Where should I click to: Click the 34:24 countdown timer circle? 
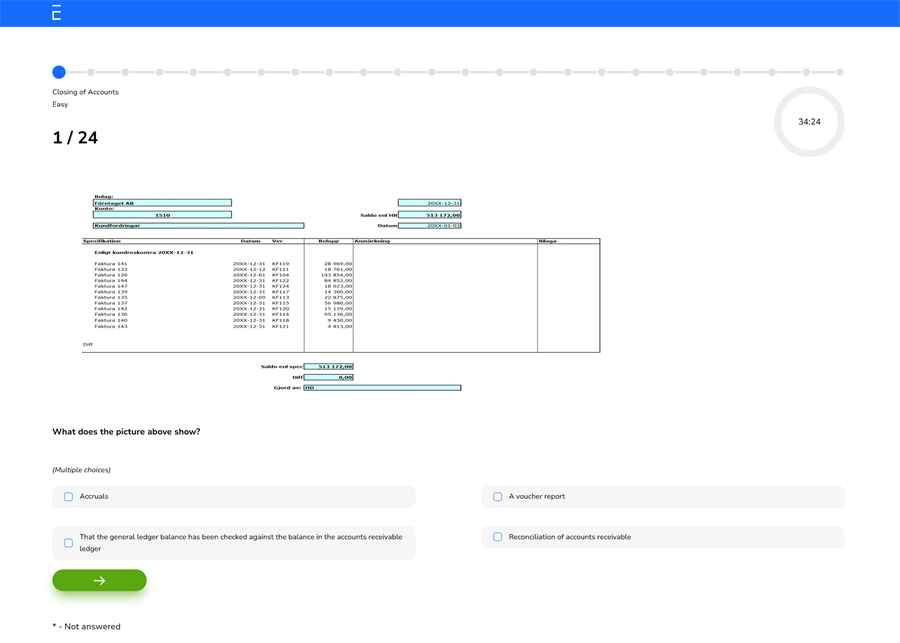809,122
